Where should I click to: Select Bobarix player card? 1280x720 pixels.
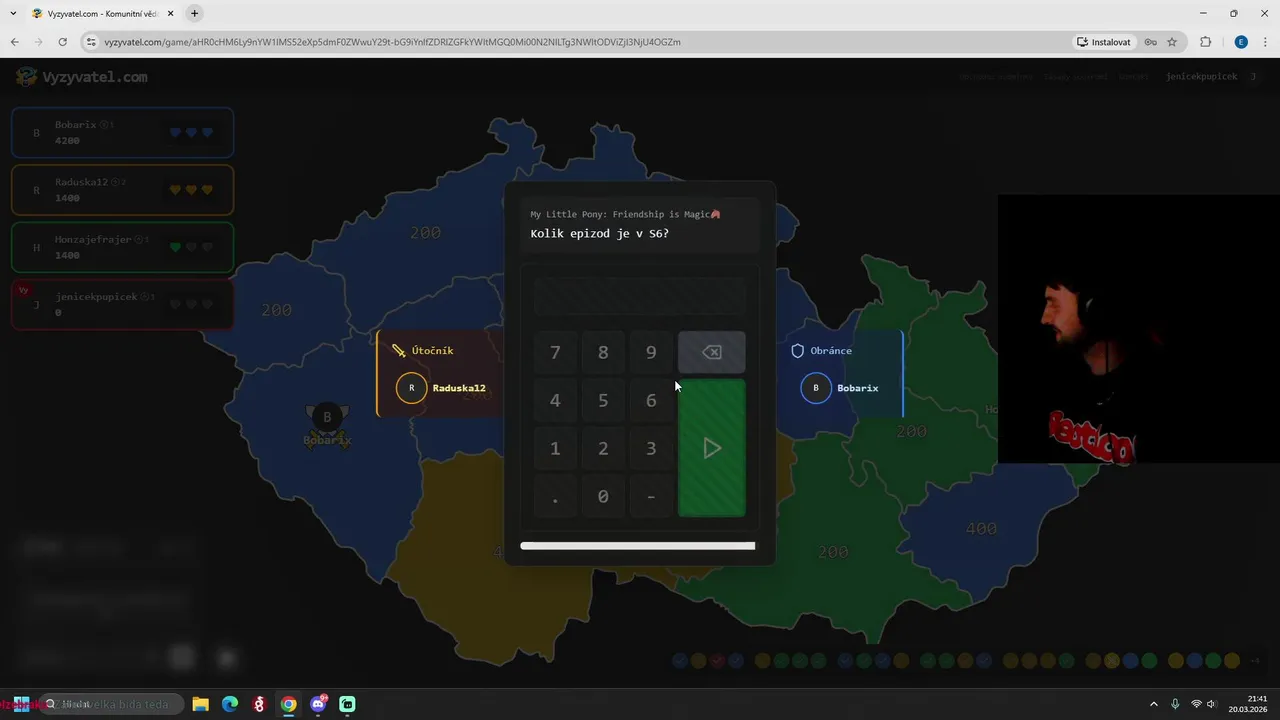[x=122, y=133]
